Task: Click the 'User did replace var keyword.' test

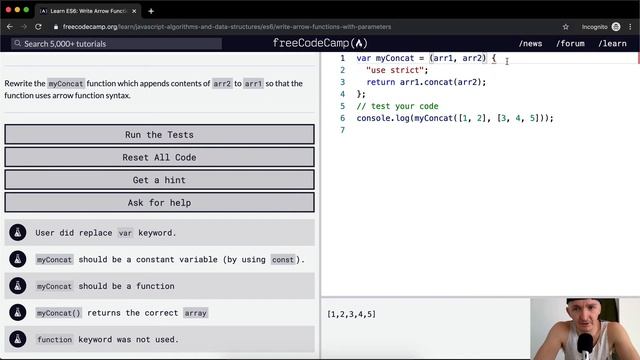Action: pos(160,233)
